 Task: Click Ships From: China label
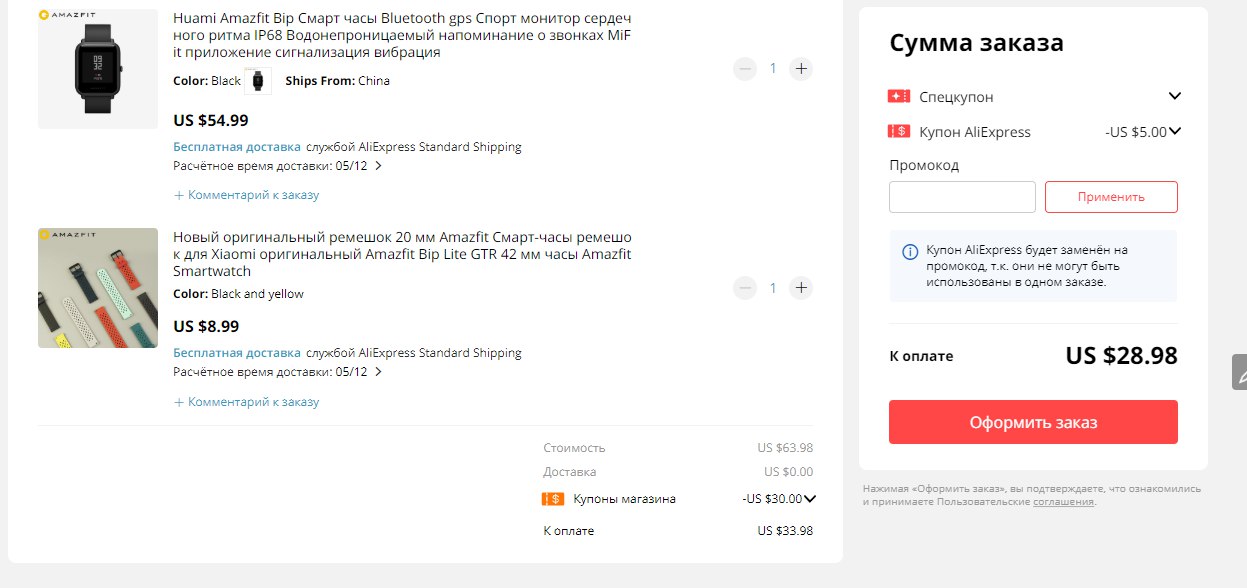tap(337, 81)
